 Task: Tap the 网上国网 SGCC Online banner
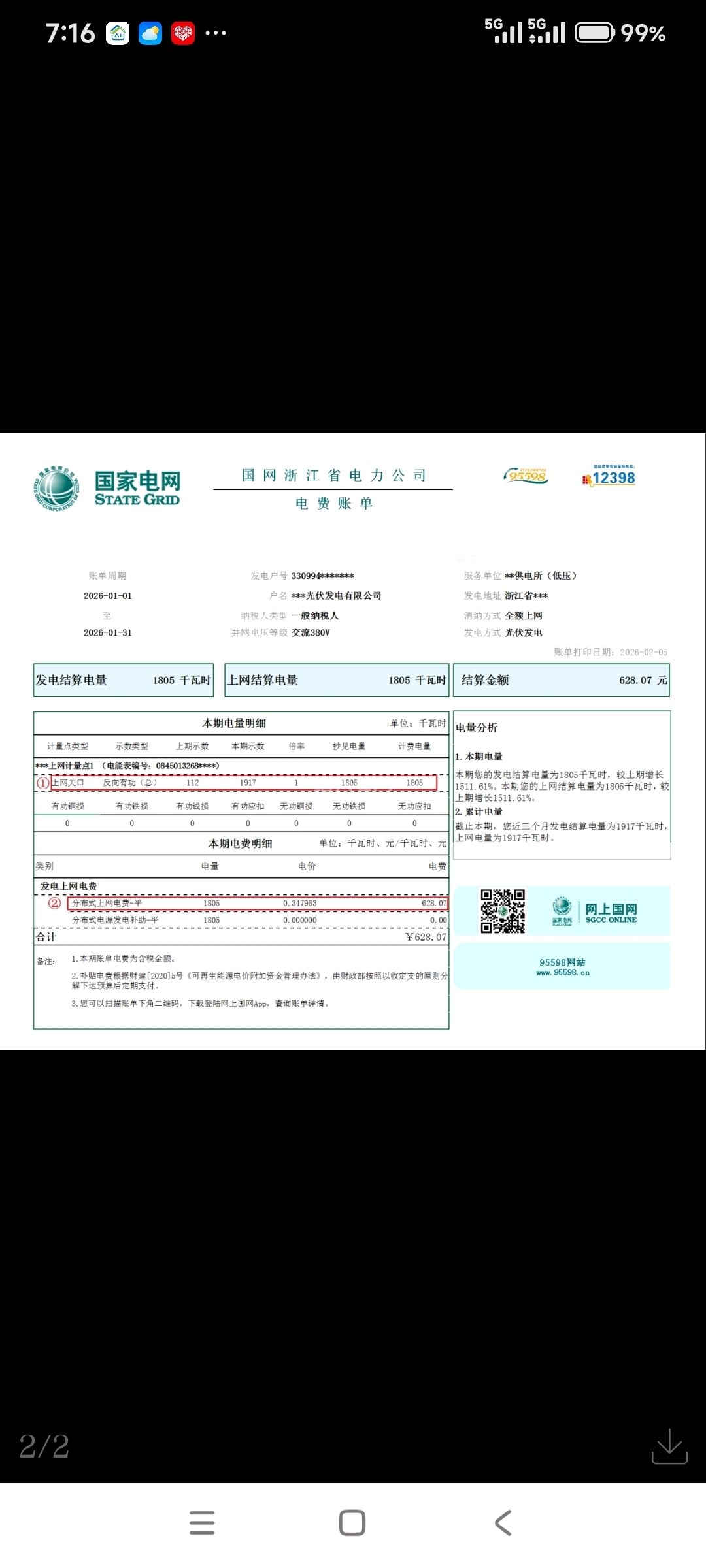point(595,911)
